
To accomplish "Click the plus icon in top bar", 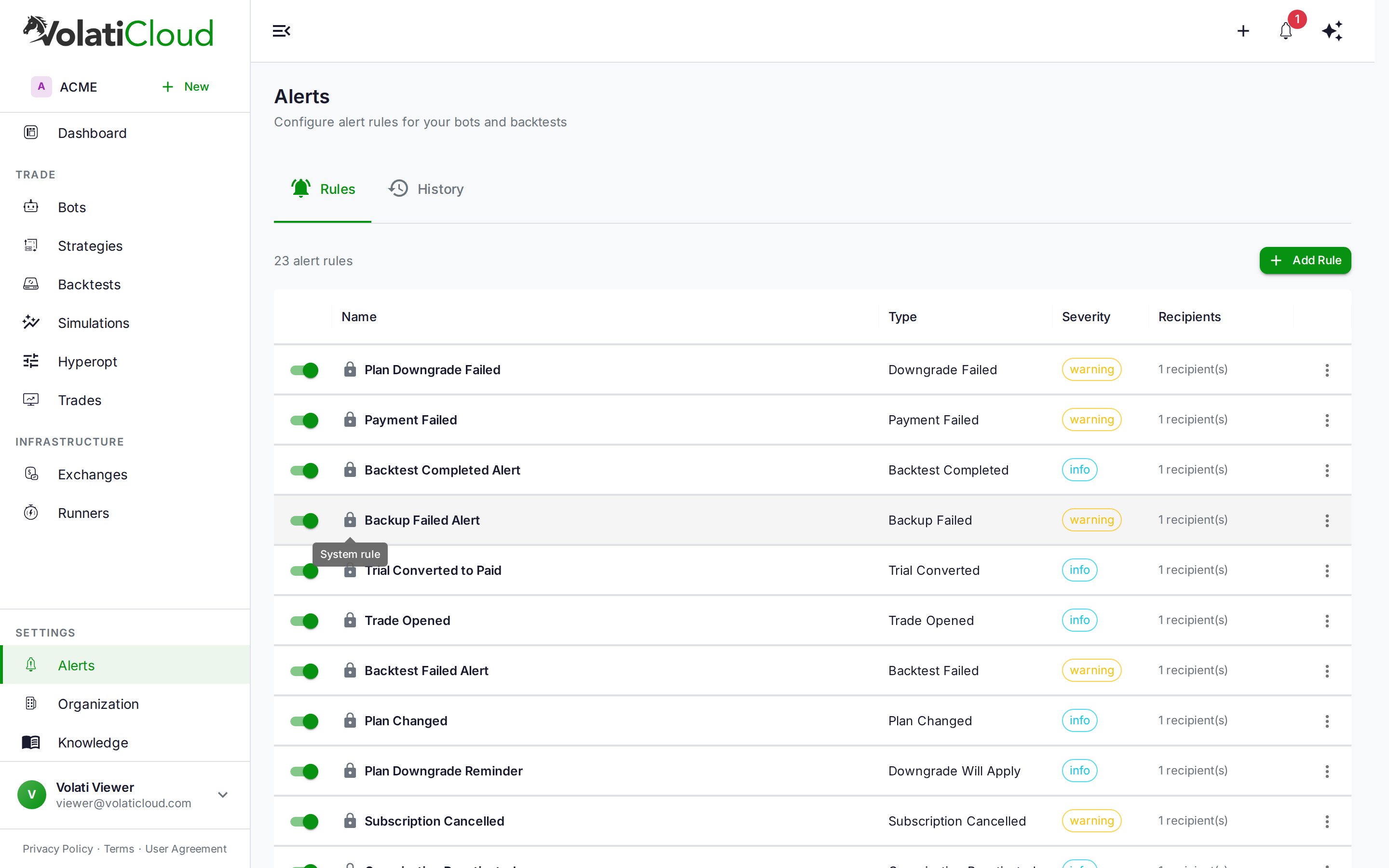I will click(x=1243, y=30).
